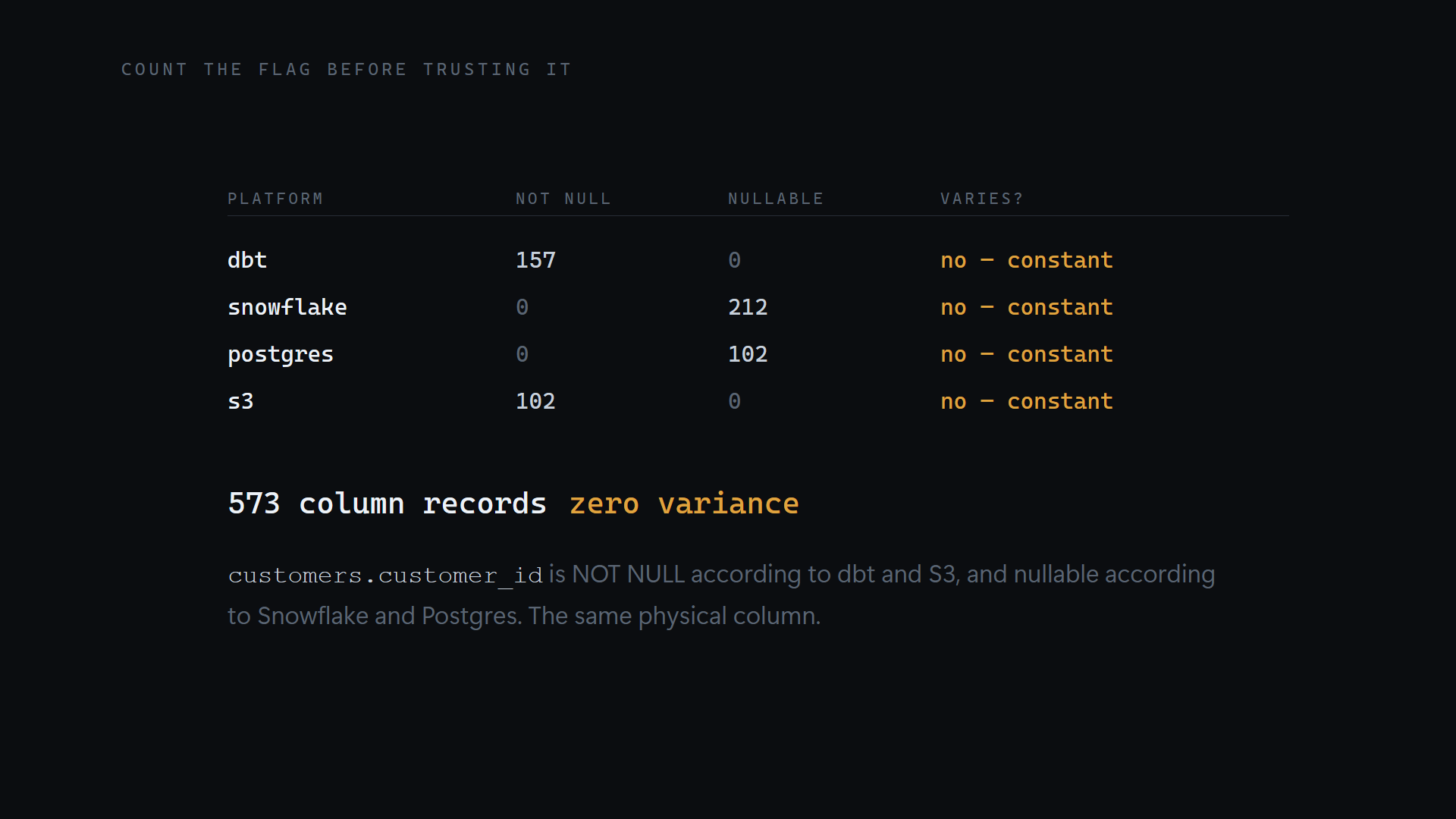Click the postgres row's 'no – constant' text
This screenshot has width=1456, height=819.
1027,354
